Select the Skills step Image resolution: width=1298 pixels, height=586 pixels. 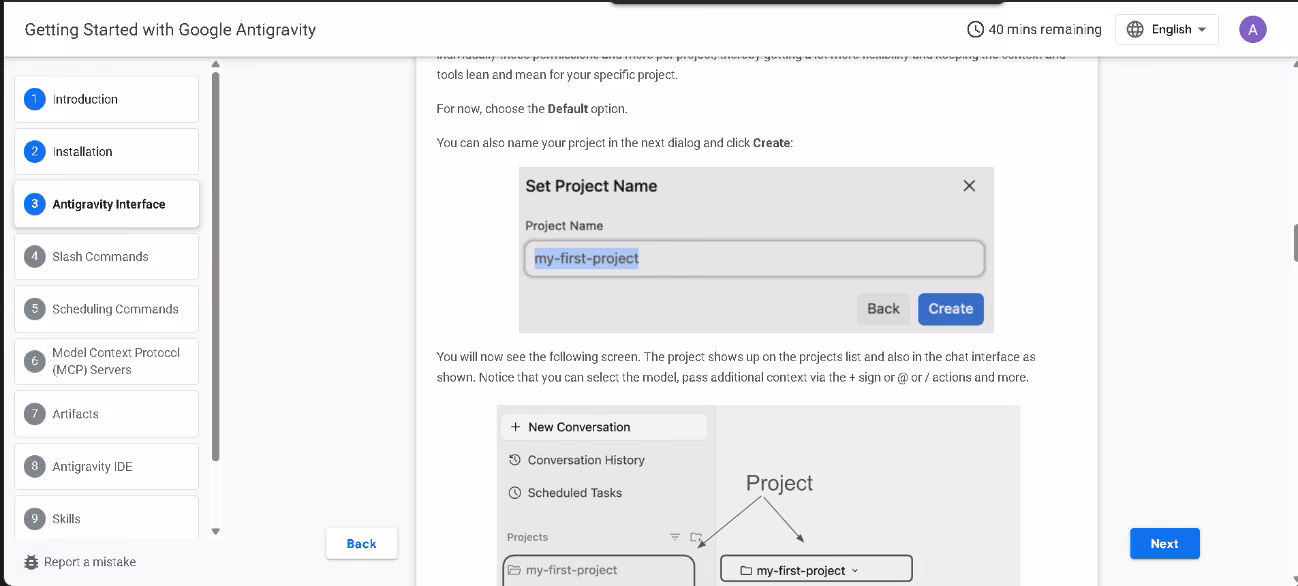point(106,518)
